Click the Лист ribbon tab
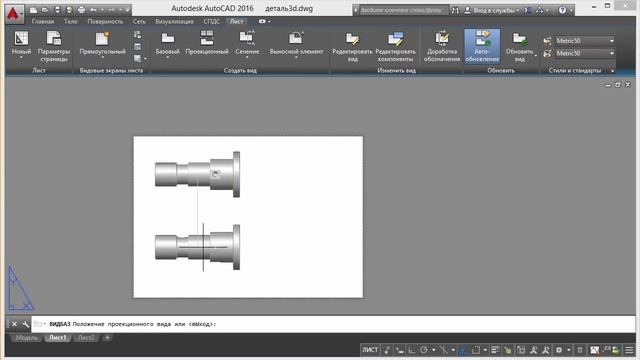The image size is (640, 360). point(236,21)
